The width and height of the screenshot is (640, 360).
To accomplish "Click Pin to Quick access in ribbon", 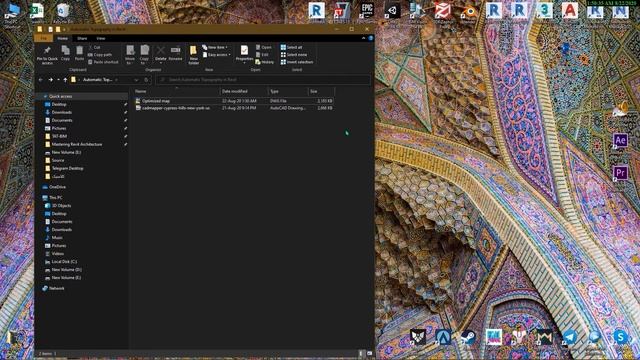I will (47, 55).
